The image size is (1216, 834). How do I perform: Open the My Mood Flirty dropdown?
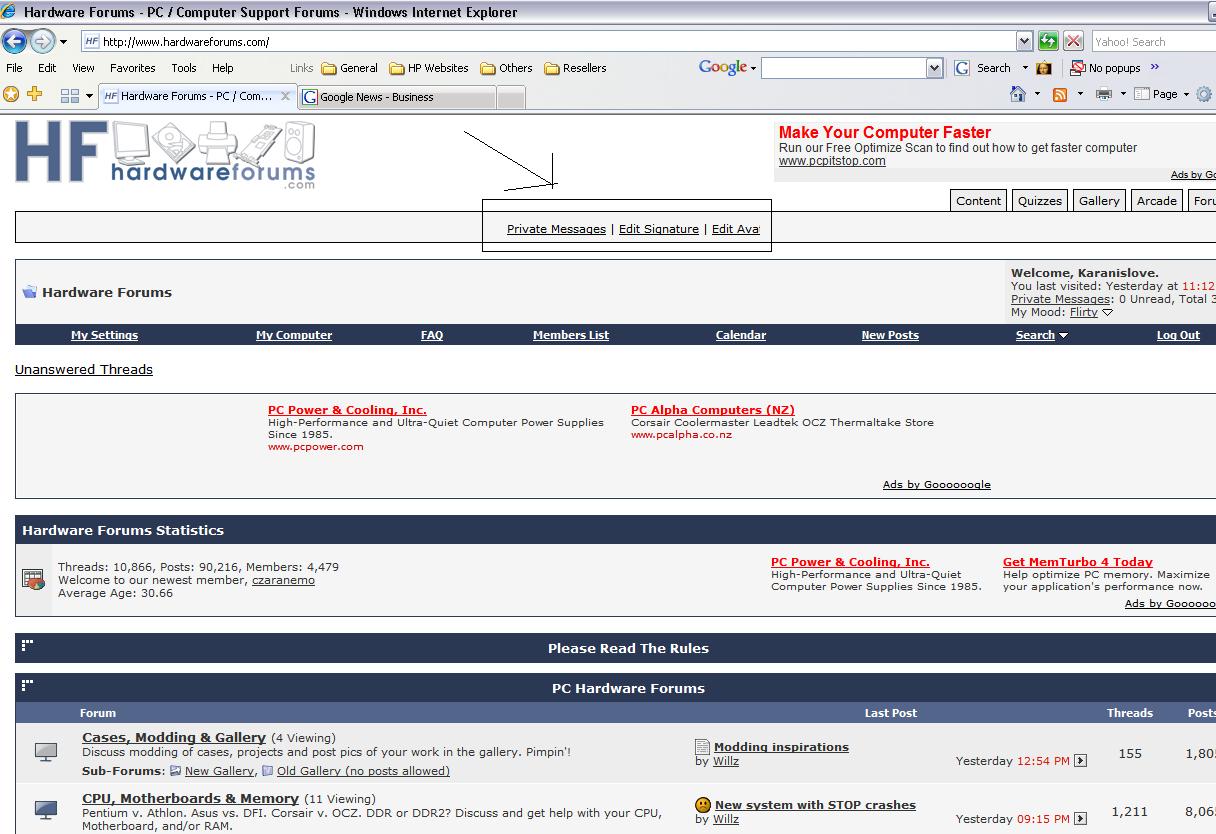click(1090, 312)
